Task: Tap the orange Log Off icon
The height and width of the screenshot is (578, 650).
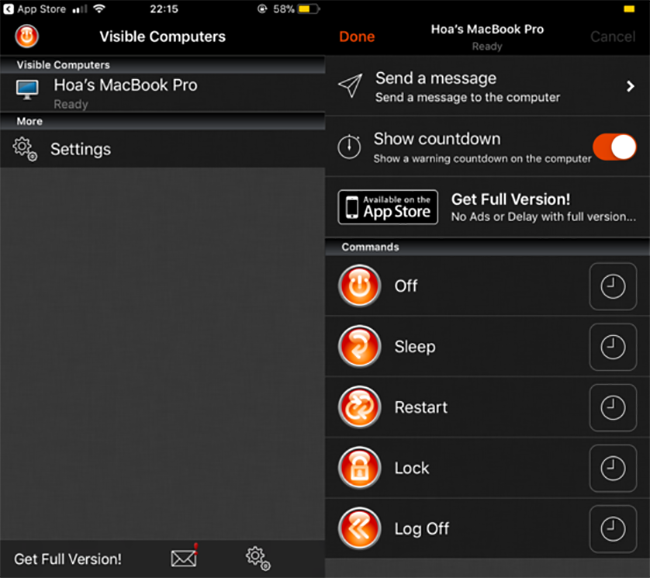Action: (x=359, y=528)
